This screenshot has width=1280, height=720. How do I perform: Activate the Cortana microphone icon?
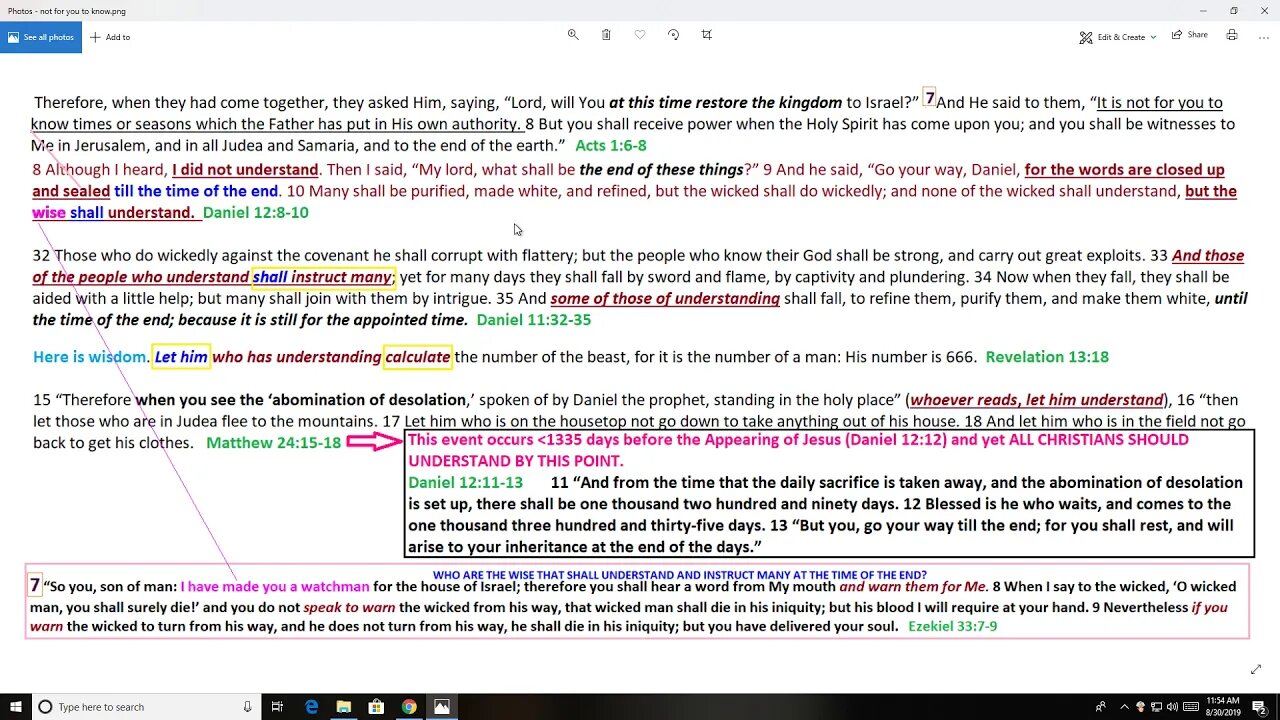click(247, 707)
